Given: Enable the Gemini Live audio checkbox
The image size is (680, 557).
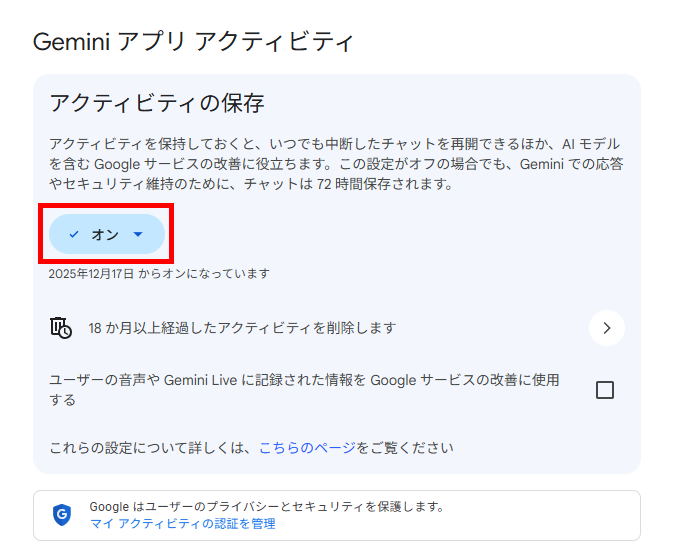Looking at the screenshot, I should [604, 390].
